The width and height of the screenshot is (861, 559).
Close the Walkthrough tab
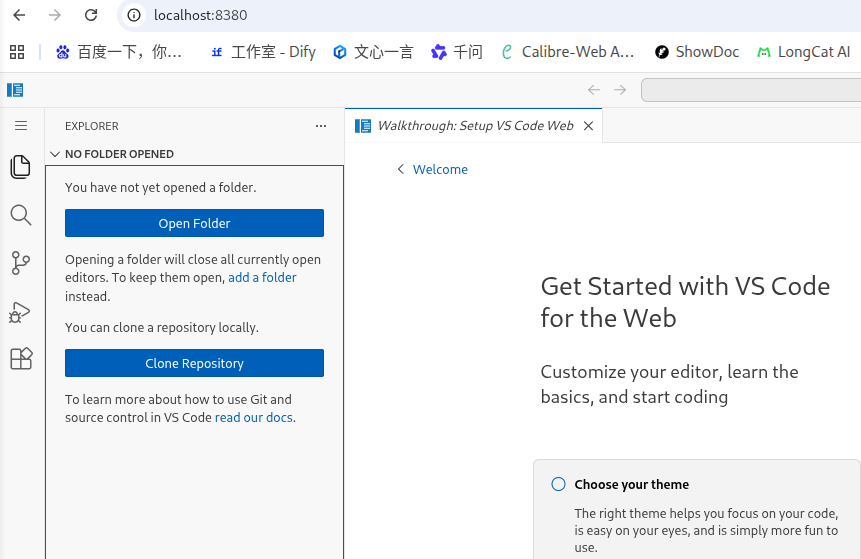588,126
